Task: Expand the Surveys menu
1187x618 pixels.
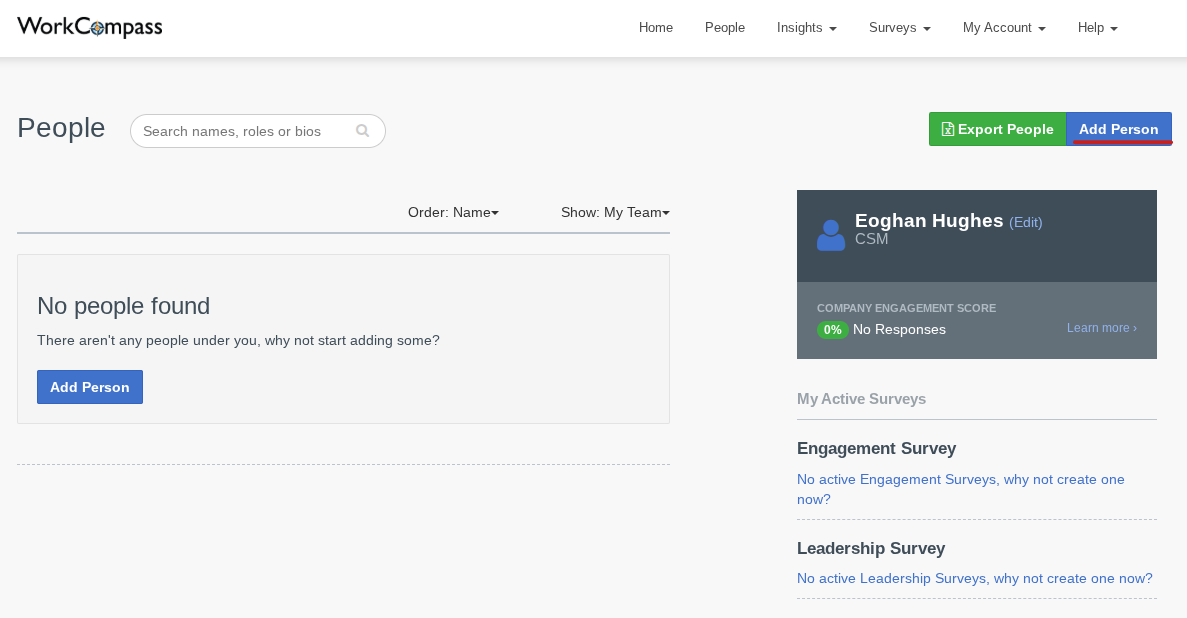Action: pyautogui.click(x=899, y=28)
